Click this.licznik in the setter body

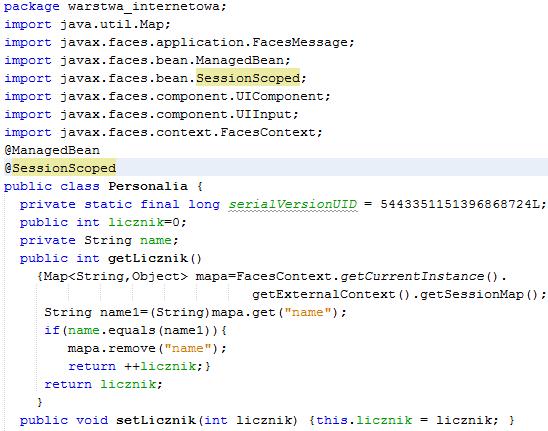[x=364, y=421]
